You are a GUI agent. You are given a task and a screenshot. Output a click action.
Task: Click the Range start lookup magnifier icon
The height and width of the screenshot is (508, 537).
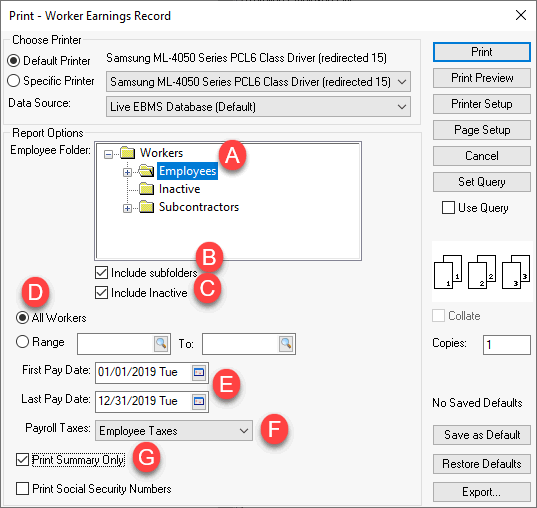click(x=161, y=344)
